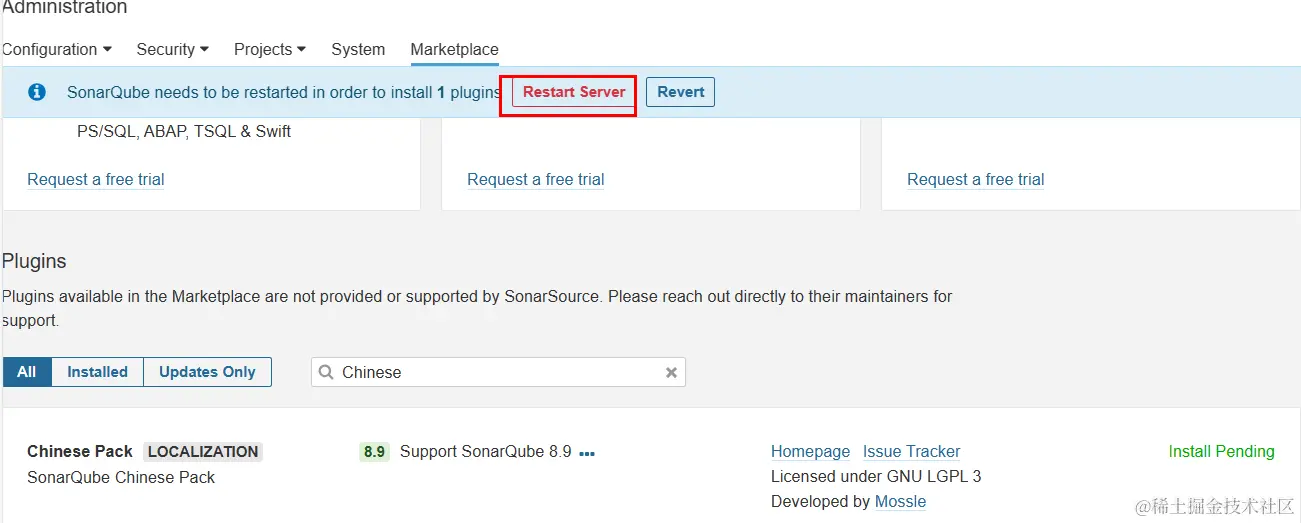Click the 8.9 version badge
The image size is (1301, 523).
[374, 452]
